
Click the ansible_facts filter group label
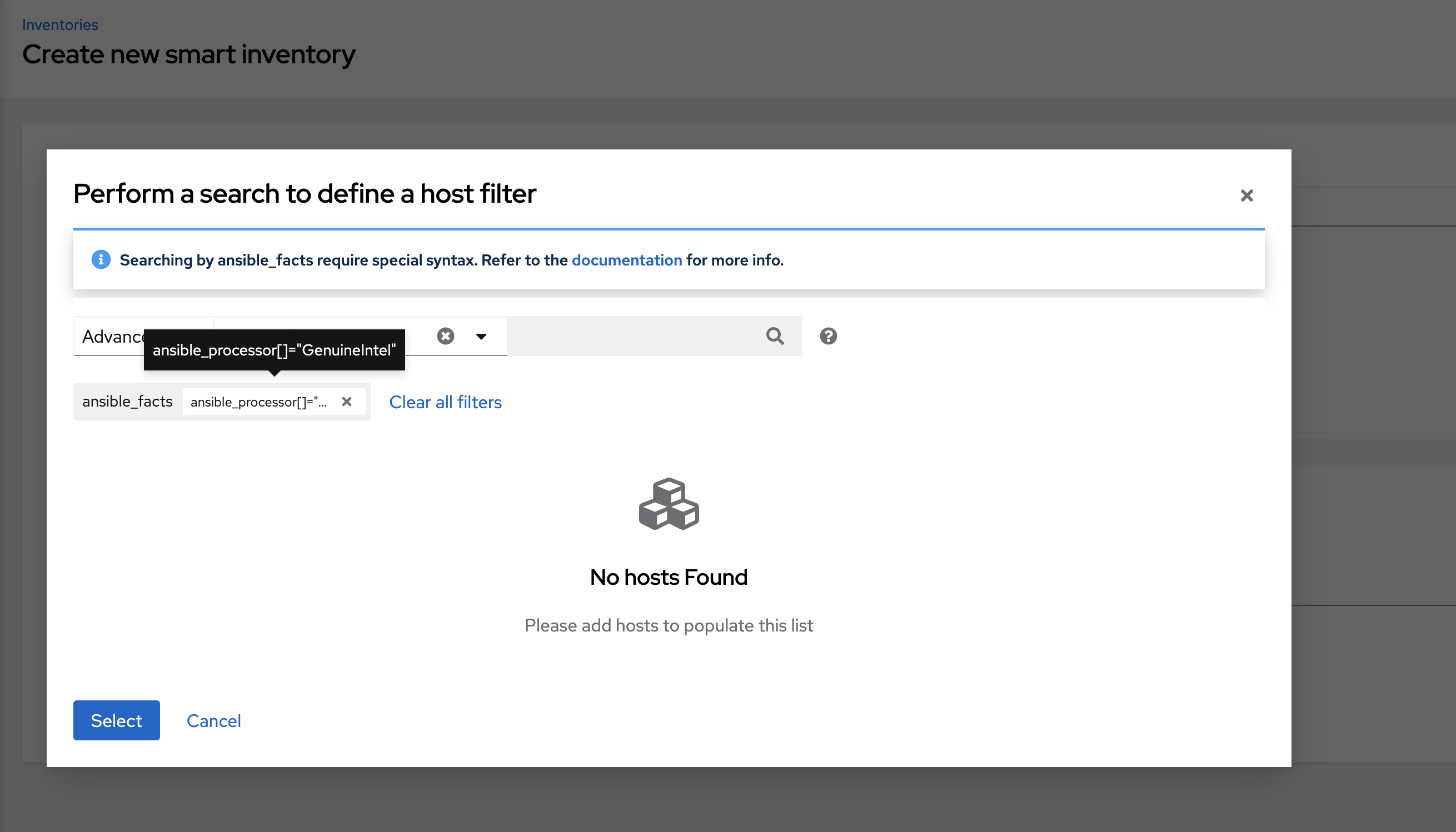coord(127,402)
